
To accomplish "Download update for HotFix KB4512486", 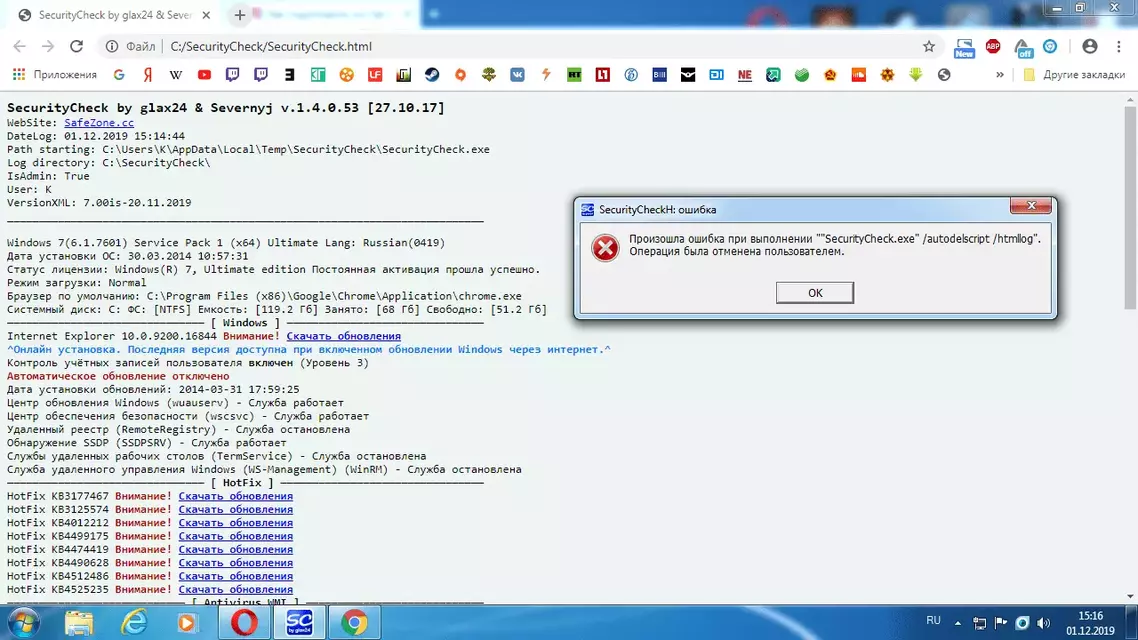I will (236, 576).
